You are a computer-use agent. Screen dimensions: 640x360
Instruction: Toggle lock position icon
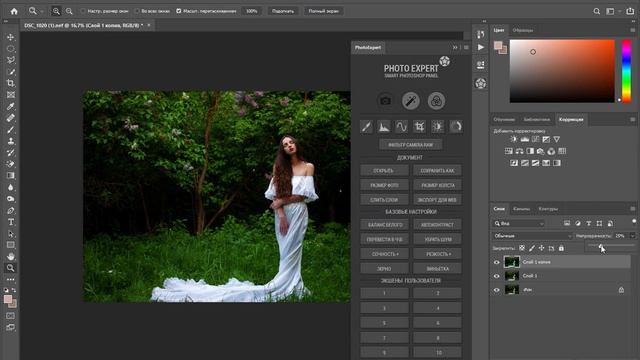[542, 248]
